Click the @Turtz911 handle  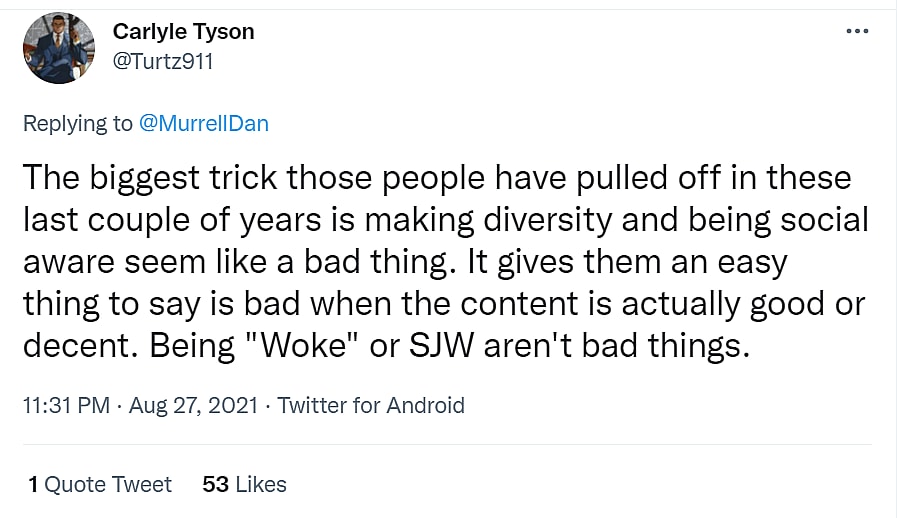pos(163,61)
